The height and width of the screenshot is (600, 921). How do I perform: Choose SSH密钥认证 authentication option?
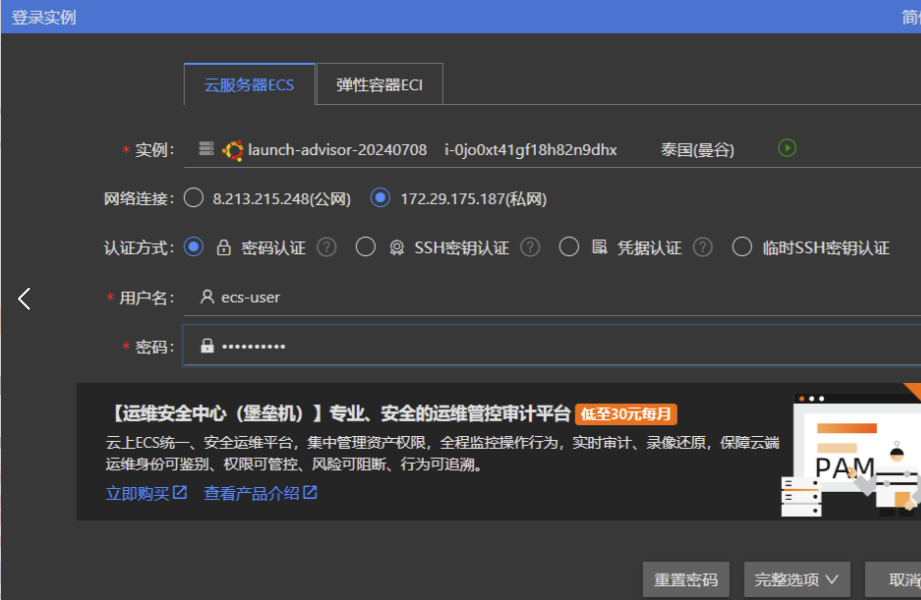pyautogui.click(x=366, y=247)
